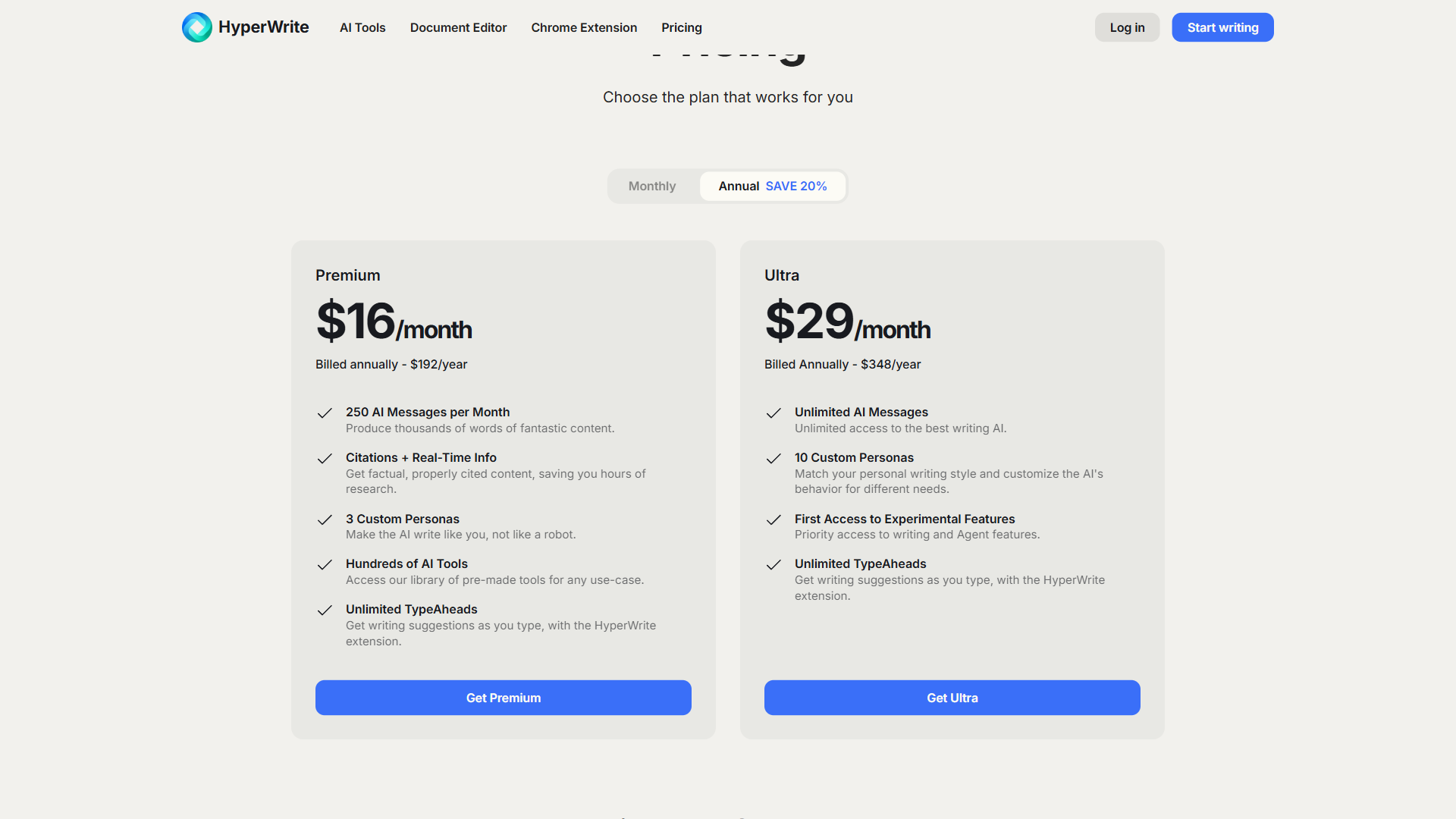Click checkmark beside 10 Custom Personas
This screenshot has height=819, width=1456.
[x=773, y=459]
